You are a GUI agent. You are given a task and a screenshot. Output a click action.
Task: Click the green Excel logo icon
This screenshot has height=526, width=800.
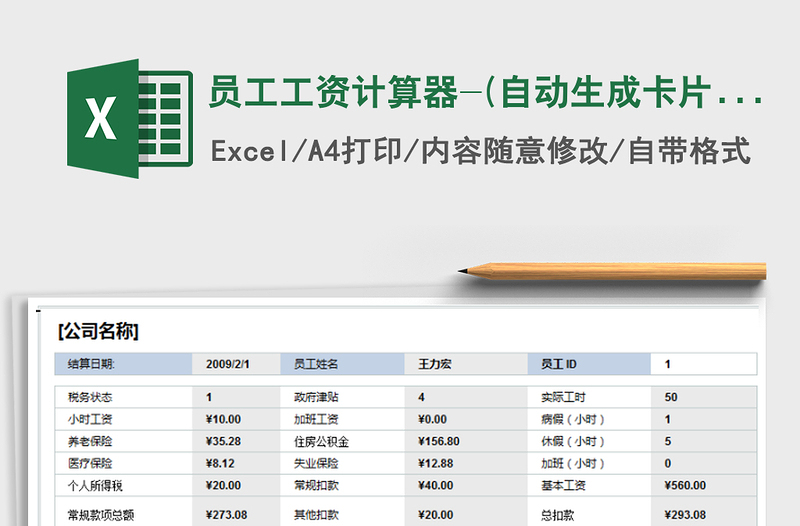(130, 118)
